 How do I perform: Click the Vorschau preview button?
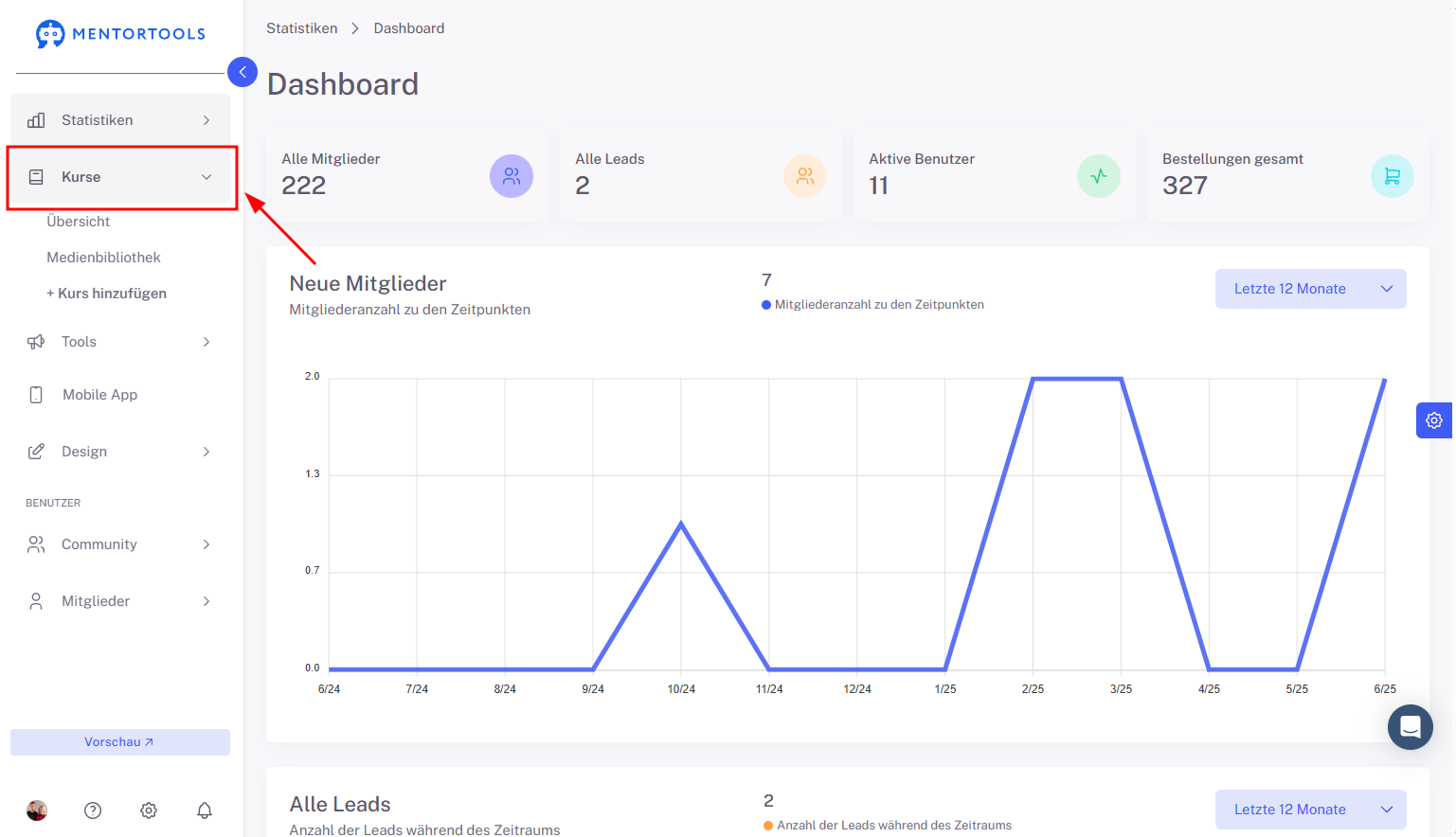tap(119, 742)
